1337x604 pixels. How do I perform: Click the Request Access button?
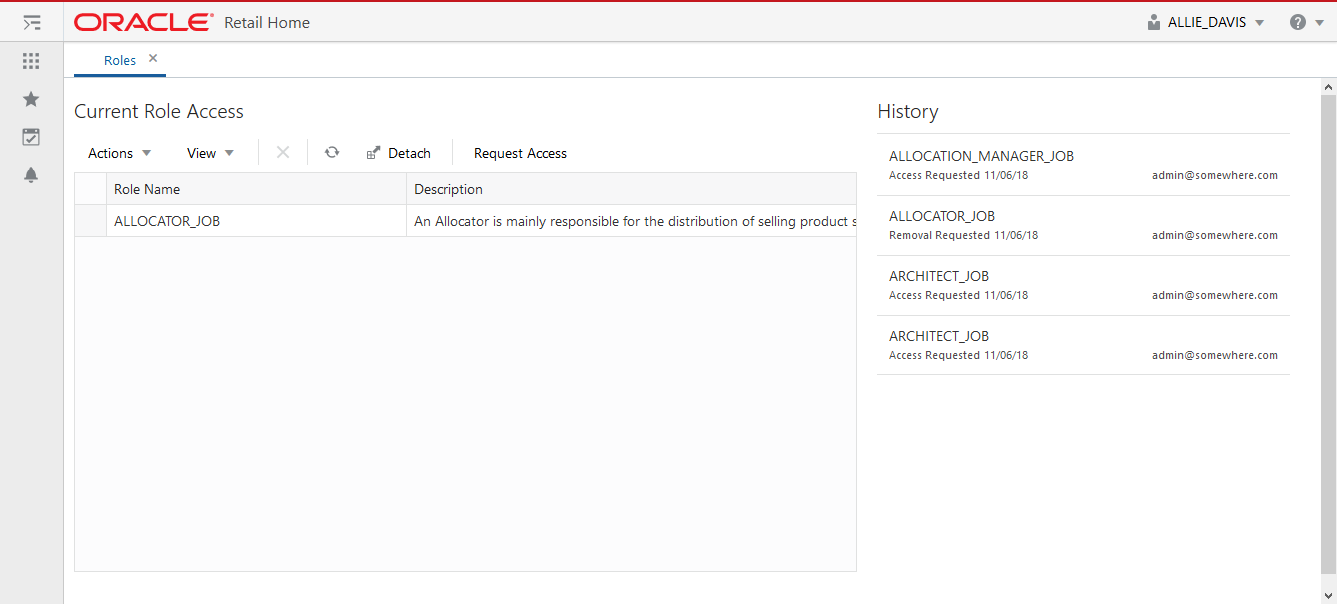point(520,153)
